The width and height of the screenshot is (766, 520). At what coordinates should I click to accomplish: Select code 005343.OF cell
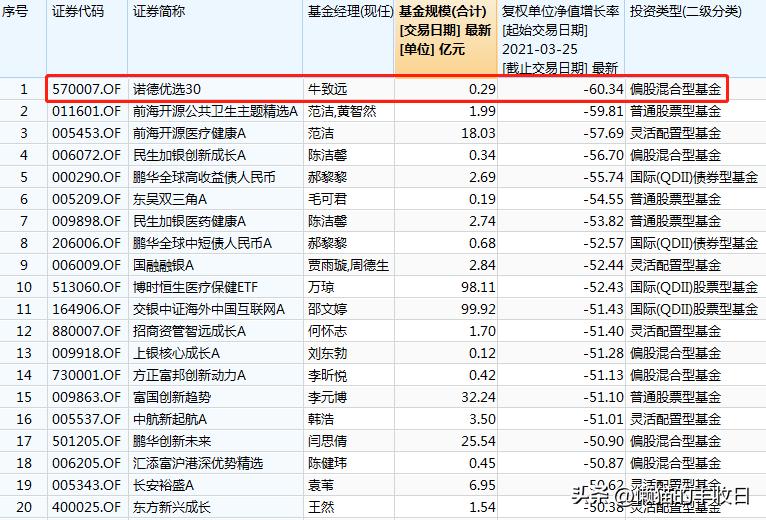coord(86,485)
